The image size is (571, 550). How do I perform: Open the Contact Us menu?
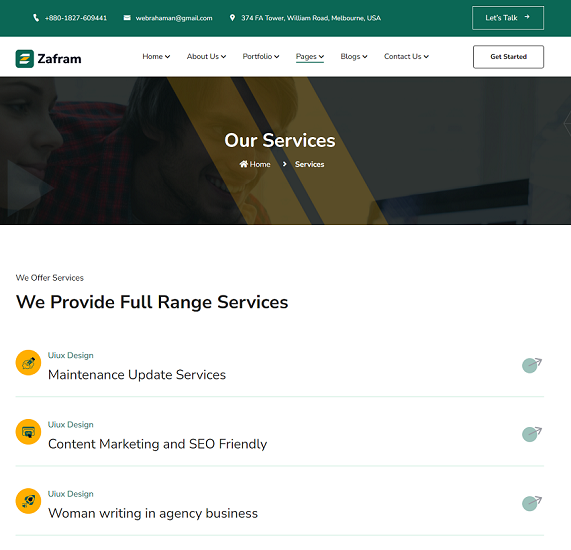[x=406, y=56]
